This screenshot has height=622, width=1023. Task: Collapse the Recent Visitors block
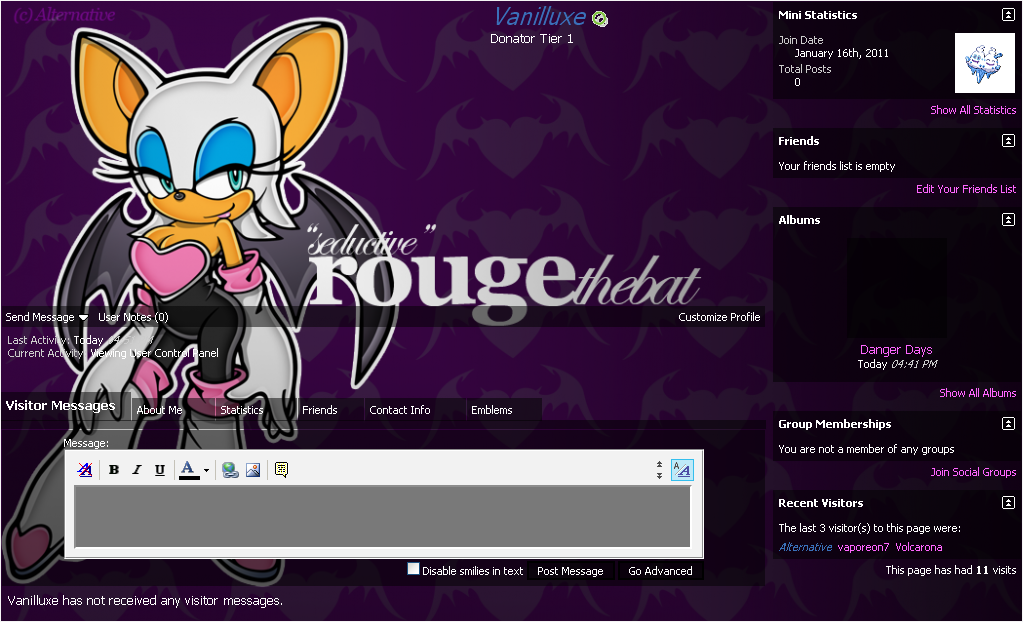pyautogui.click(x=1008, y=503)
